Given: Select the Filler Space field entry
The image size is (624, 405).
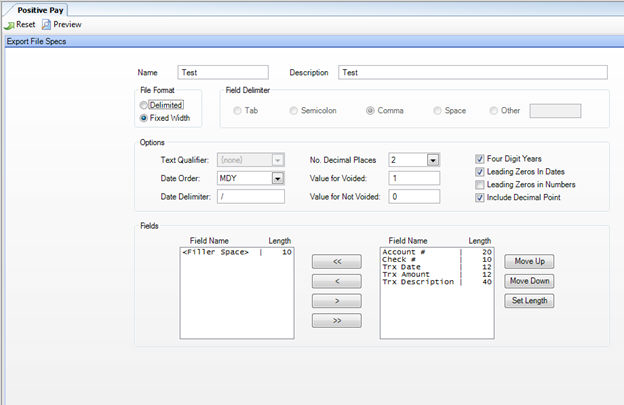Looking at the screenshot, I should point(218,252).
